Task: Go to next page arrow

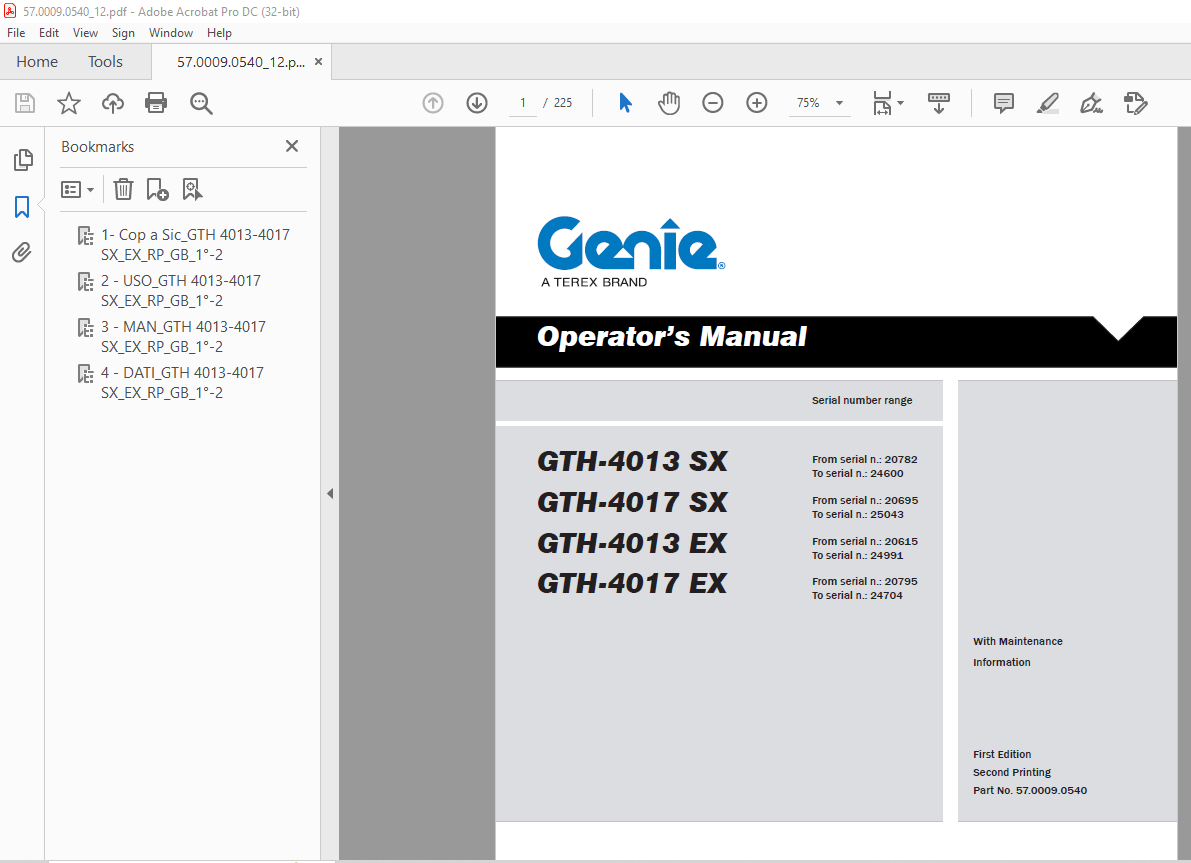Action: point(477,103)
